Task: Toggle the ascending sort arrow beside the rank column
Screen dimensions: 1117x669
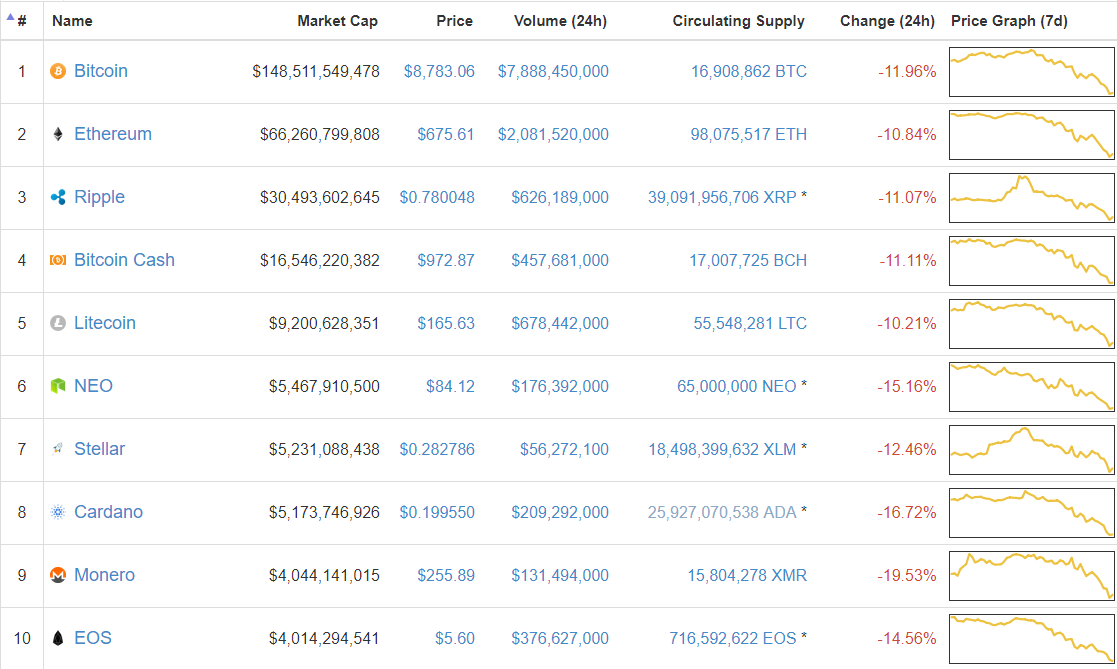Action: [x=10, y=20]
